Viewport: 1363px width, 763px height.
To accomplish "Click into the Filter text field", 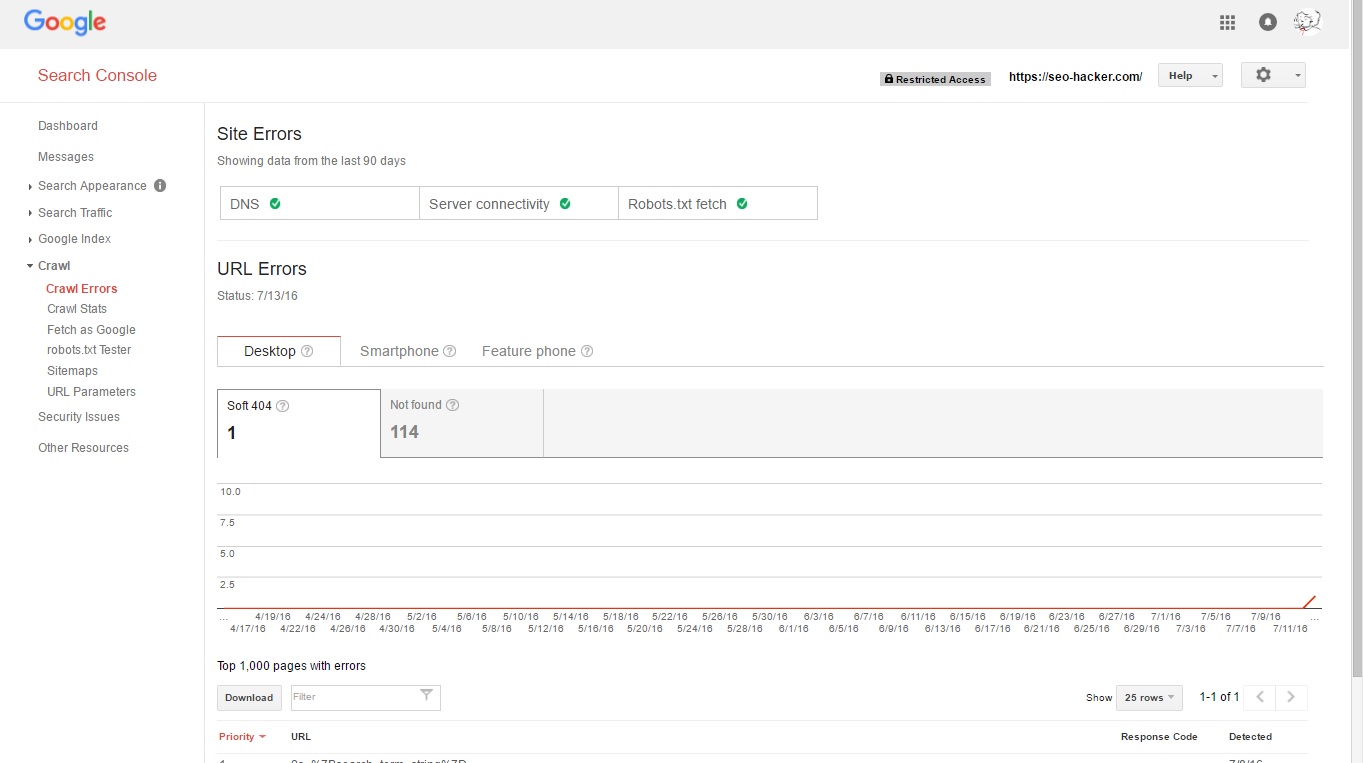I will [352, 697].
